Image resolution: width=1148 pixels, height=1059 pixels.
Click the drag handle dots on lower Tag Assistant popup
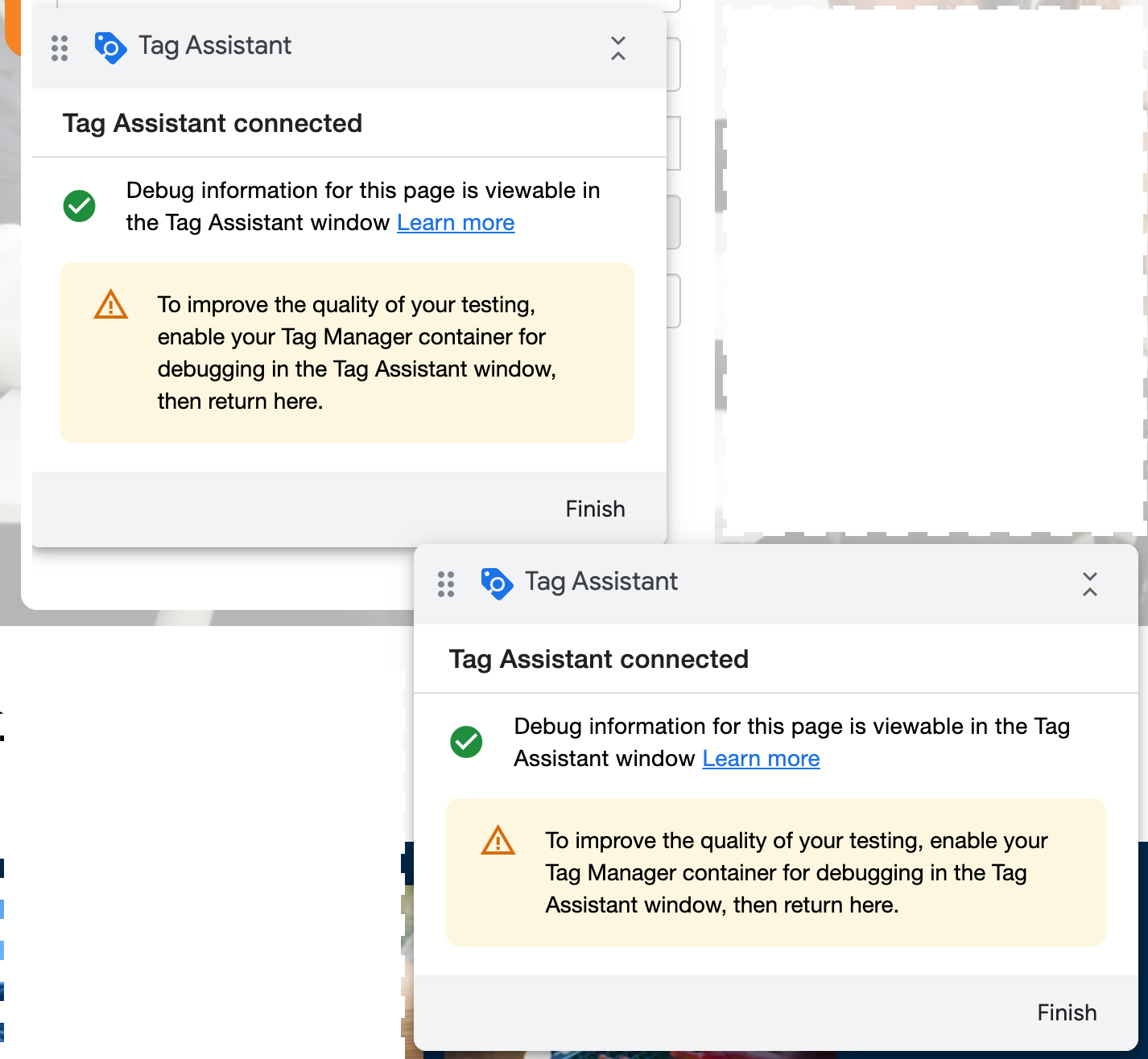(x=446, y=584)
